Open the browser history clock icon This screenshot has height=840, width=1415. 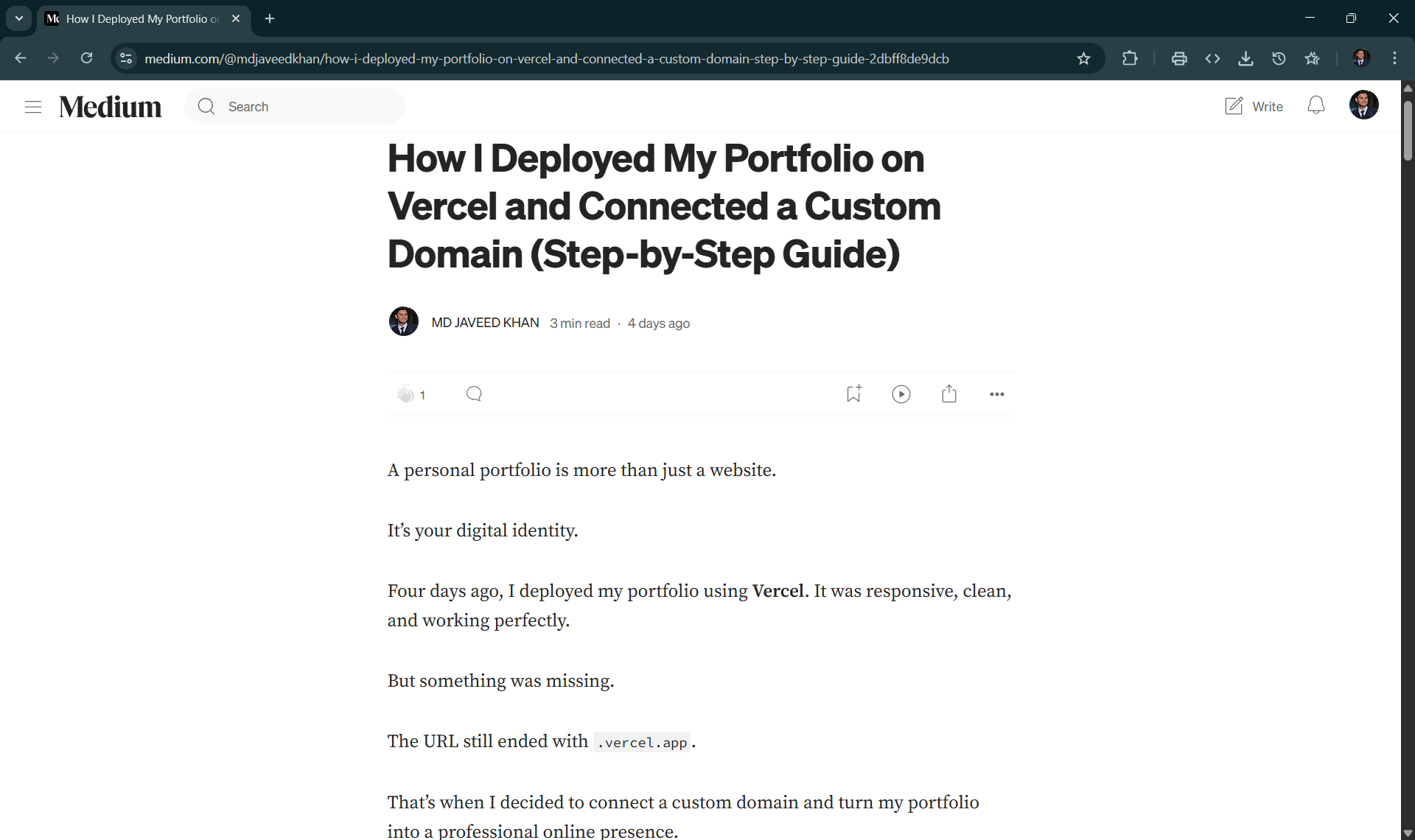1279,58
